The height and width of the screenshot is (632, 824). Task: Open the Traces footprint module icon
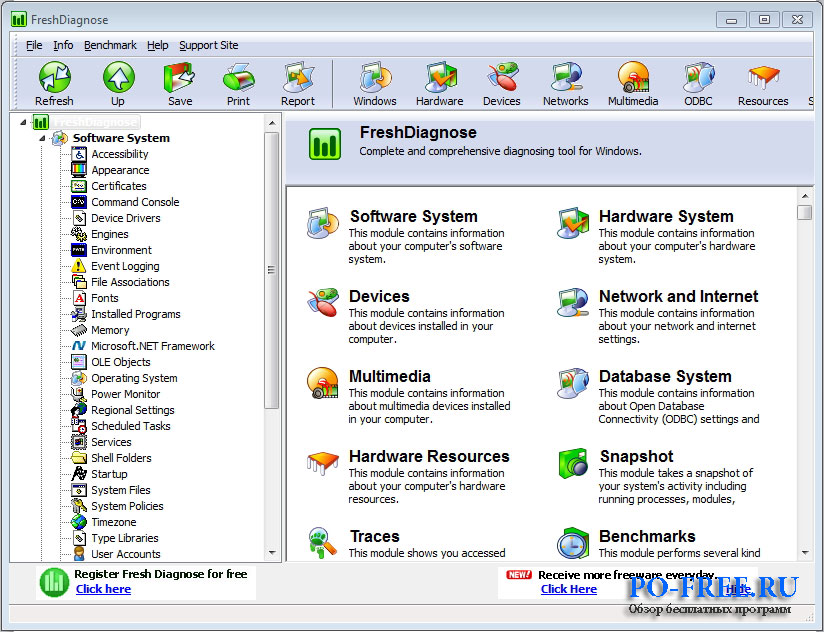point(323,543)
